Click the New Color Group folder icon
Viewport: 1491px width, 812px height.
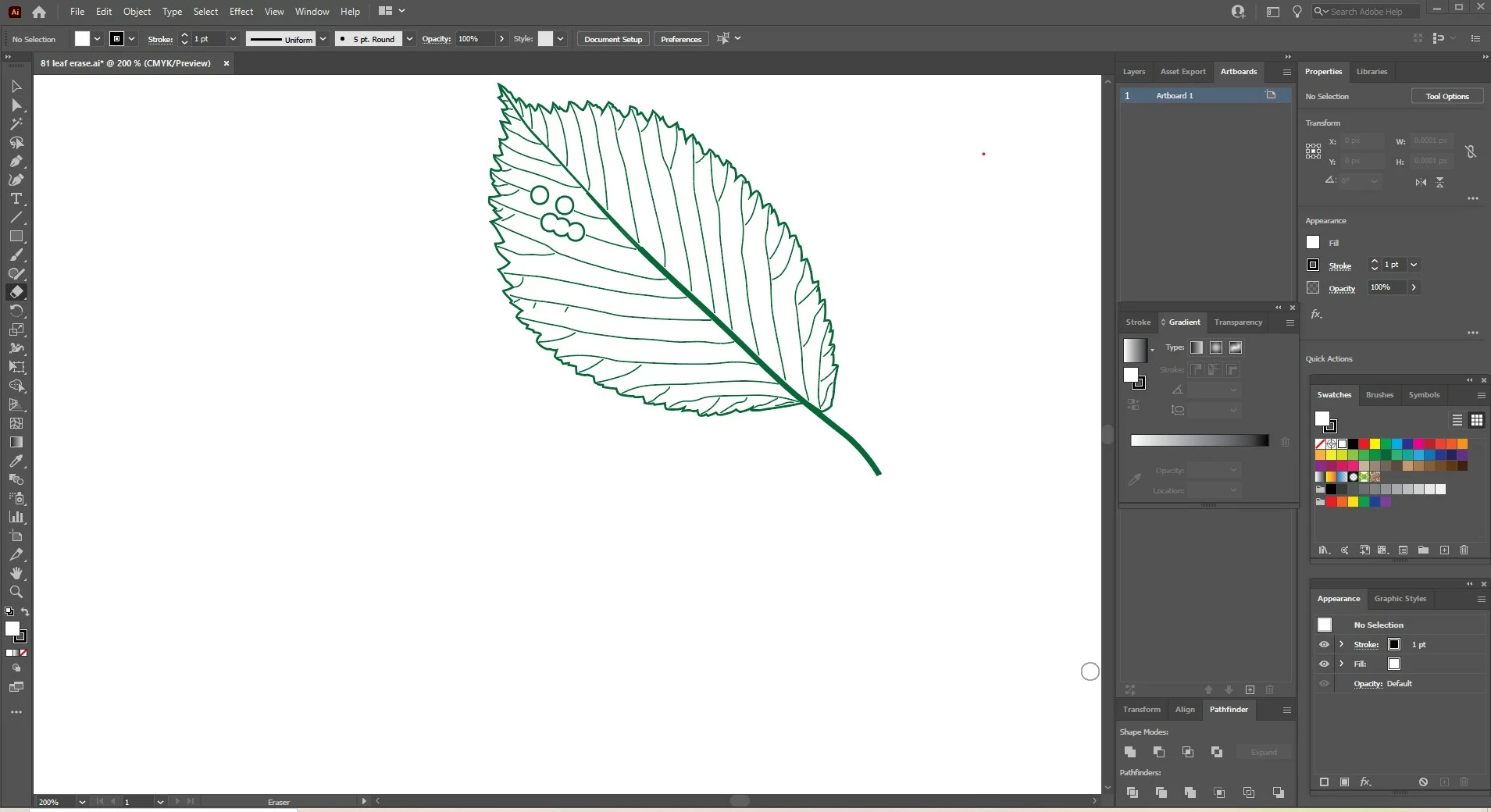pyautogui.click(x=1423, y=550)
